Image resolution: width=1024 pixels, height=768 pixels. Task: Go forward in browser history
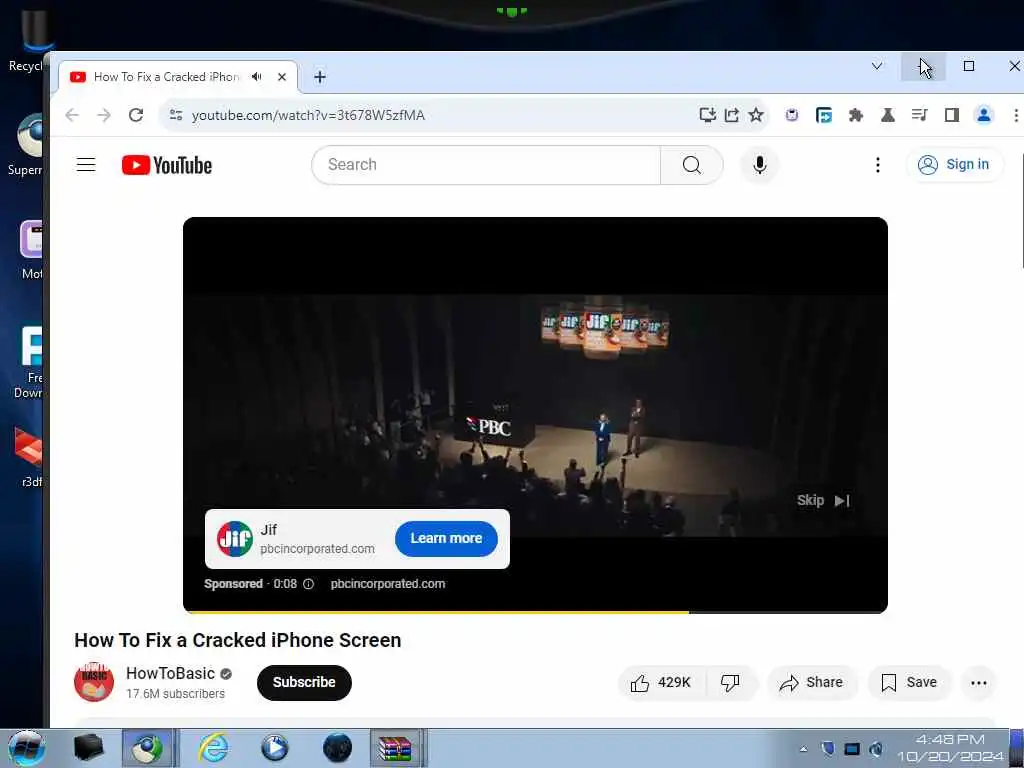(x=104, y=115)
